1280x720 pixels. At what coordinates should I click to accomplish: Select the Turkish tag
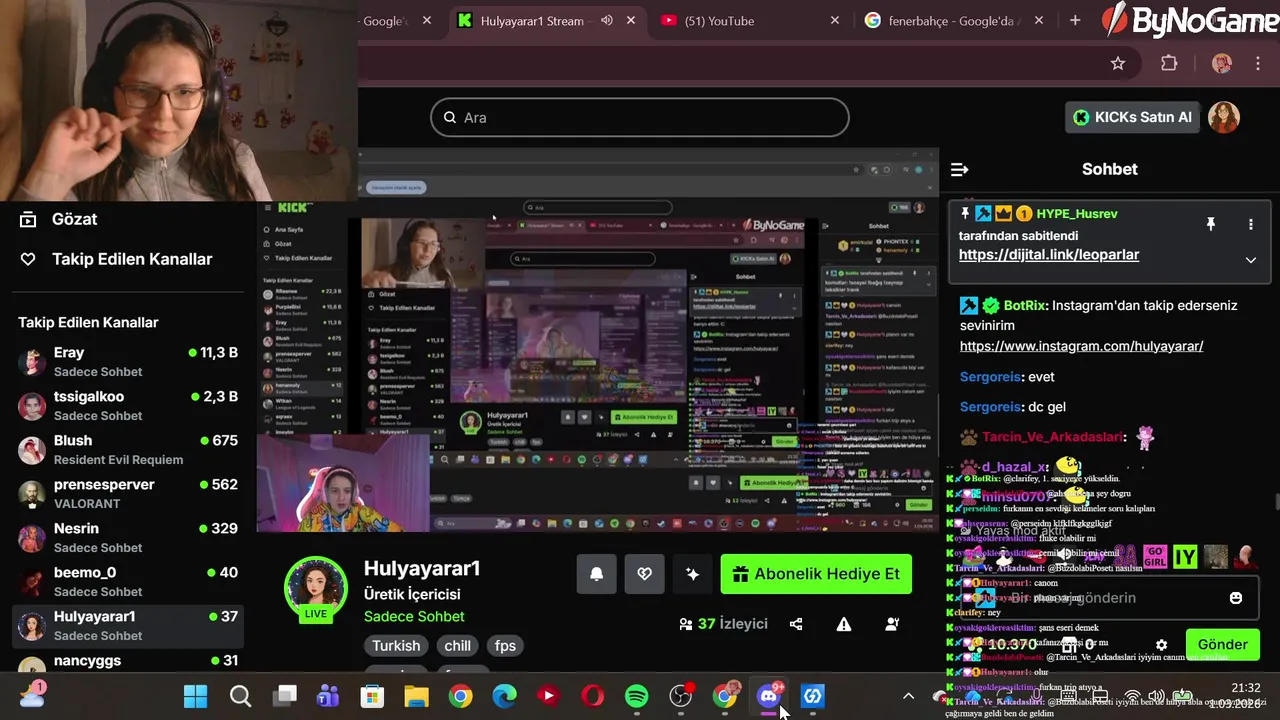tap(396, 646)
